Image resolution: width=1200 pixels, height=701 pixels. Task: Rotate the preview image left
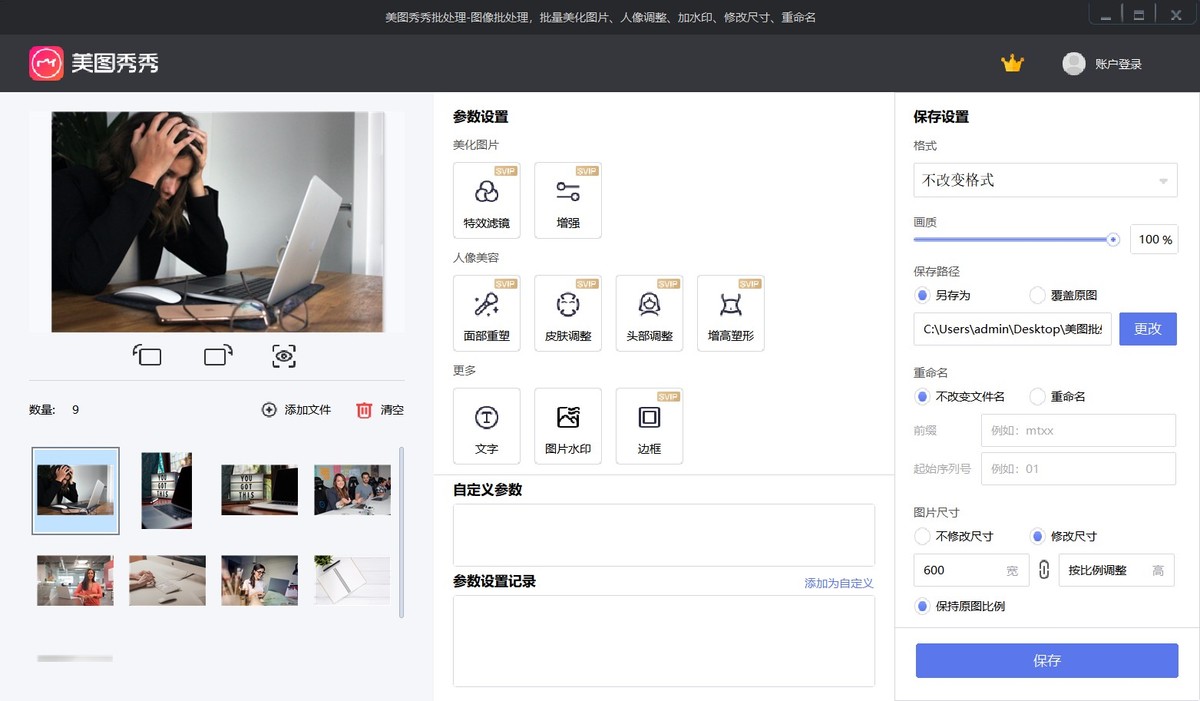pyautogui.click(x=147, y=355)
